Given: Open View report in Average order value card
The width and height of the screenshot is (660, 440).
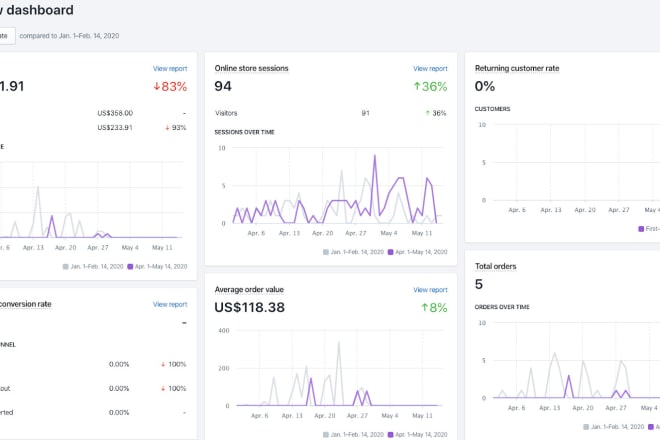Looking at the screenshot, I should pyautogui.click(x=430, y=290).
